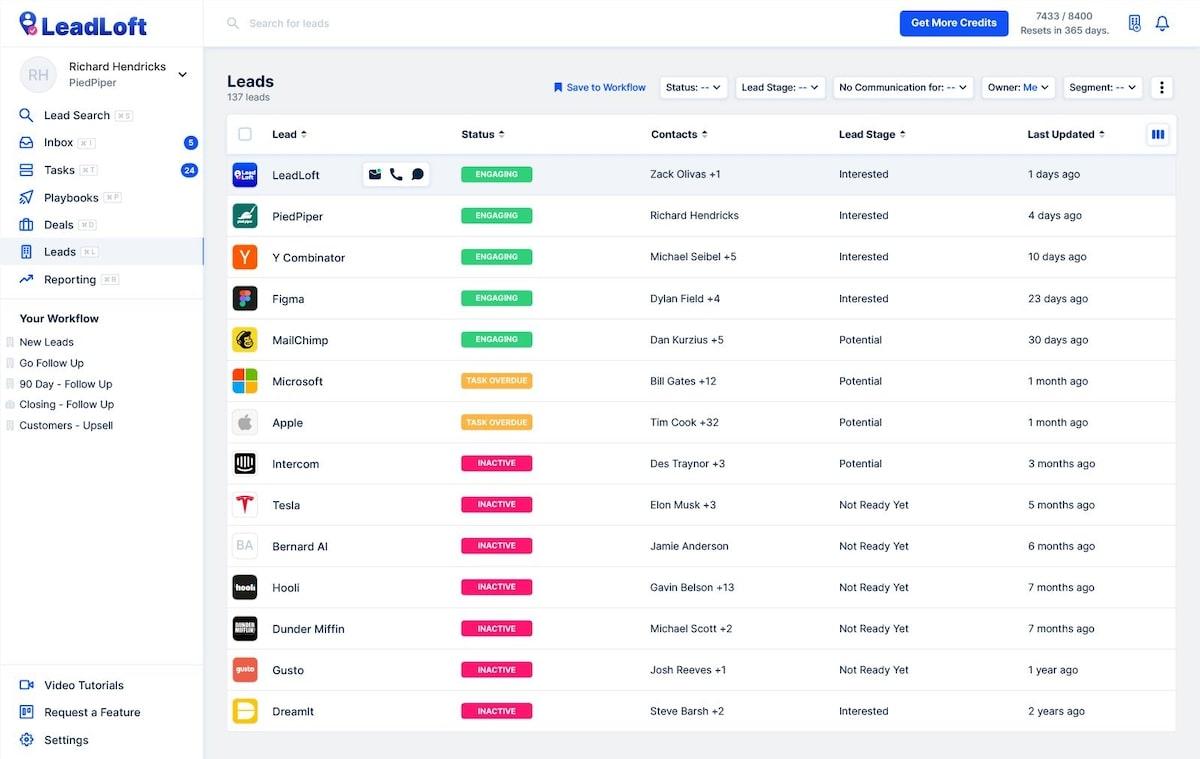Click the phone call icon on LeadLoft row
This screenshot has height=759, width=1200.
[396, 174]
